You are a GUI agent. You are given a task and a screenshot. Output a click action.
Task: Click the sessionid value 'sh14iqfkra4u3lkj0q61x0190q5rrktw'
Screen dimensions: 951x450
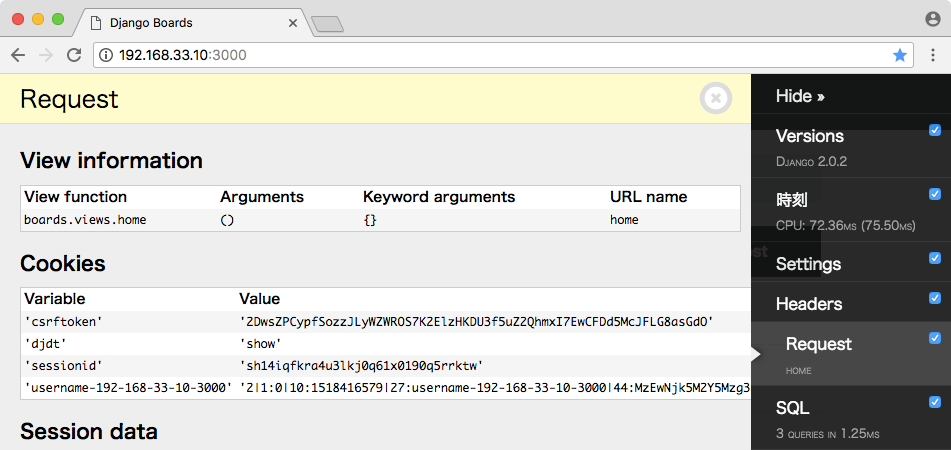tap(361, 366)
